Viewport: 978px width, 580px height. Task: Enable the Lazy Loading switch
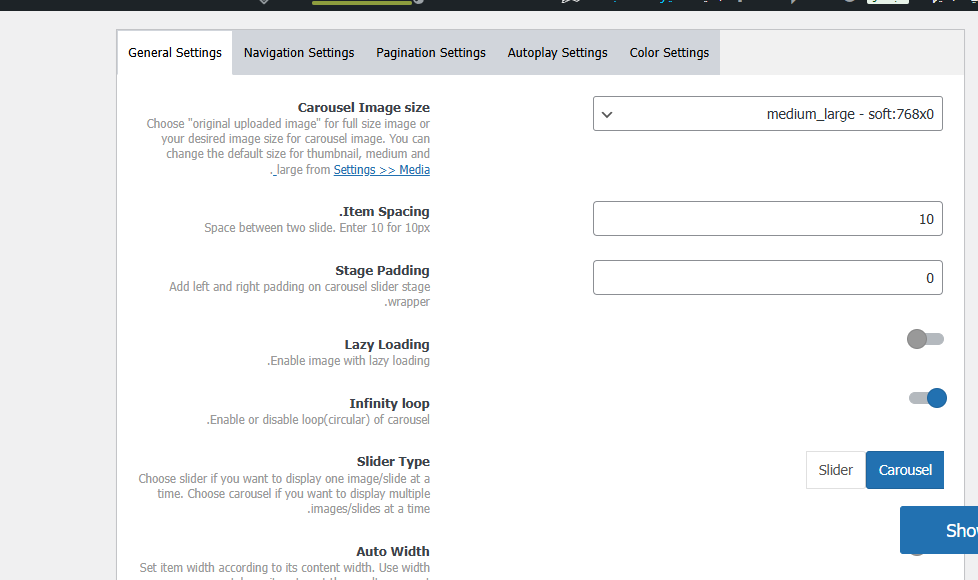click(925, 339)
